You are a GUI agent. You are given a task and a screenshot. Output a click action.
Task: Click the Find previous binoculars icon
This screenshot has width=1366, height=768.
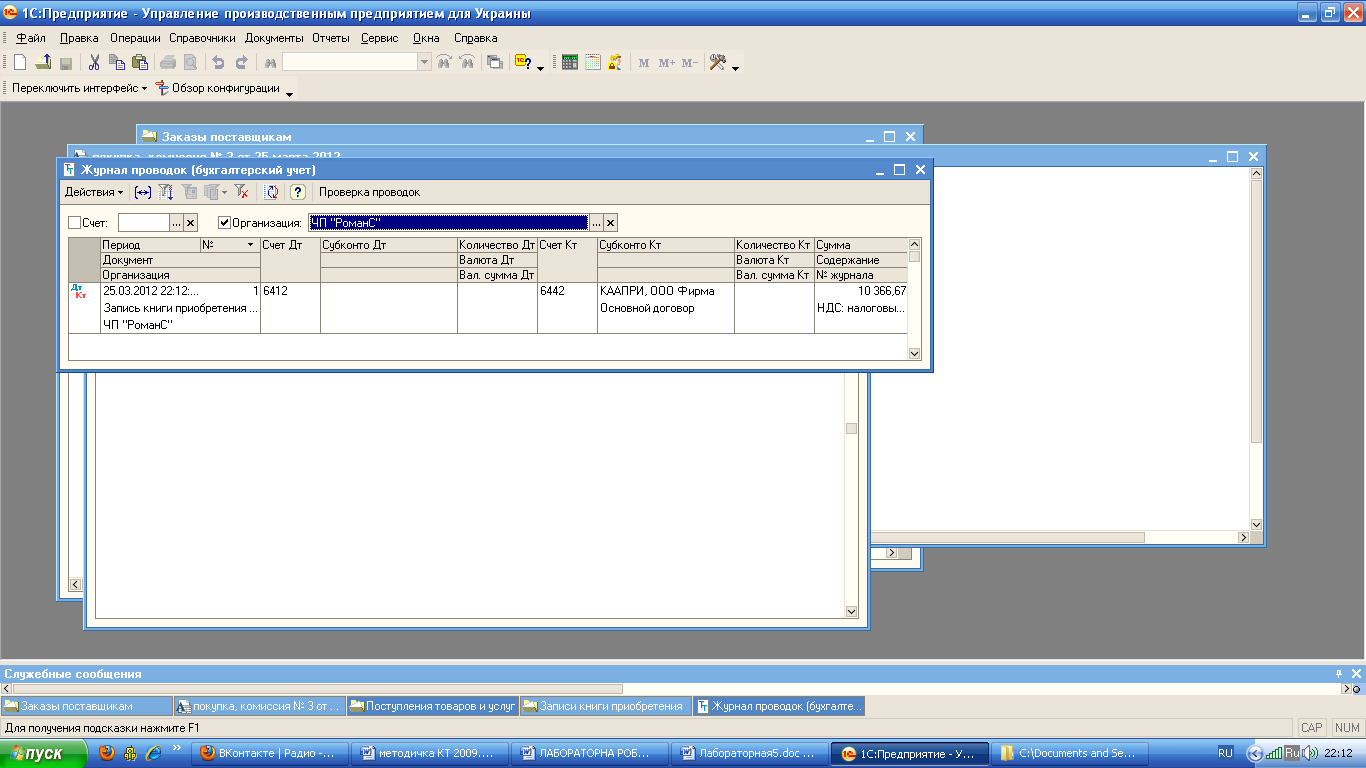click(466, 62)
